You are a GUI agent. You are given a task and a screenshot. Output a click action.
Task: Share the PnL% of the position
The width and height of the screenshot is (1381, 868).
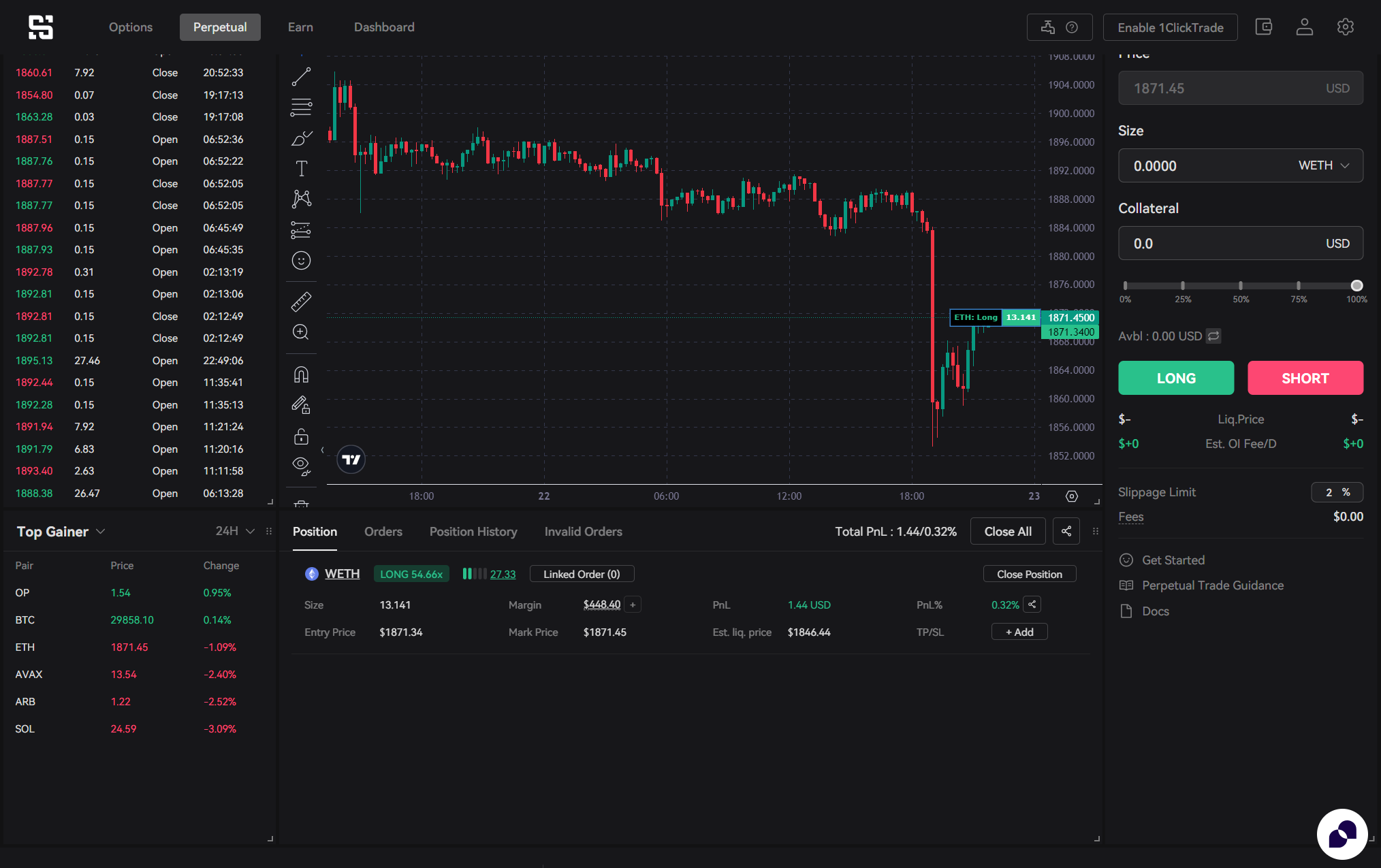1032,605
